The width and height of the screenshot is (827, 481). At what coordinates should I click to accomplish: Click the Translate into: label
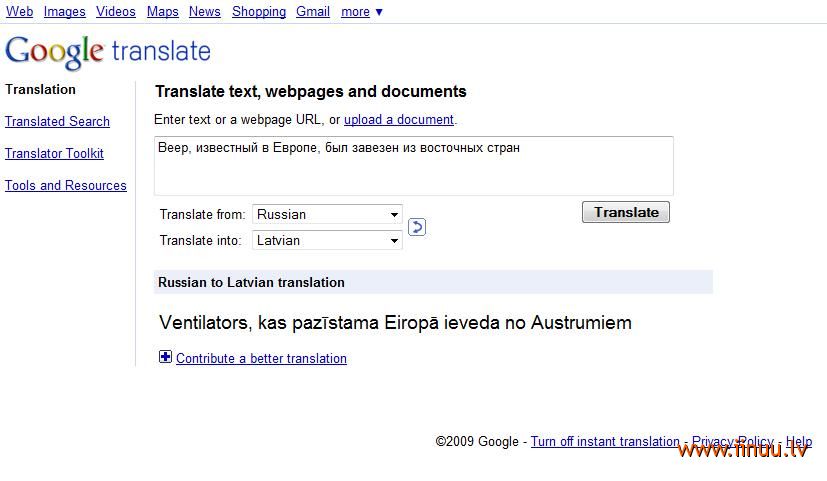[200, 240]
